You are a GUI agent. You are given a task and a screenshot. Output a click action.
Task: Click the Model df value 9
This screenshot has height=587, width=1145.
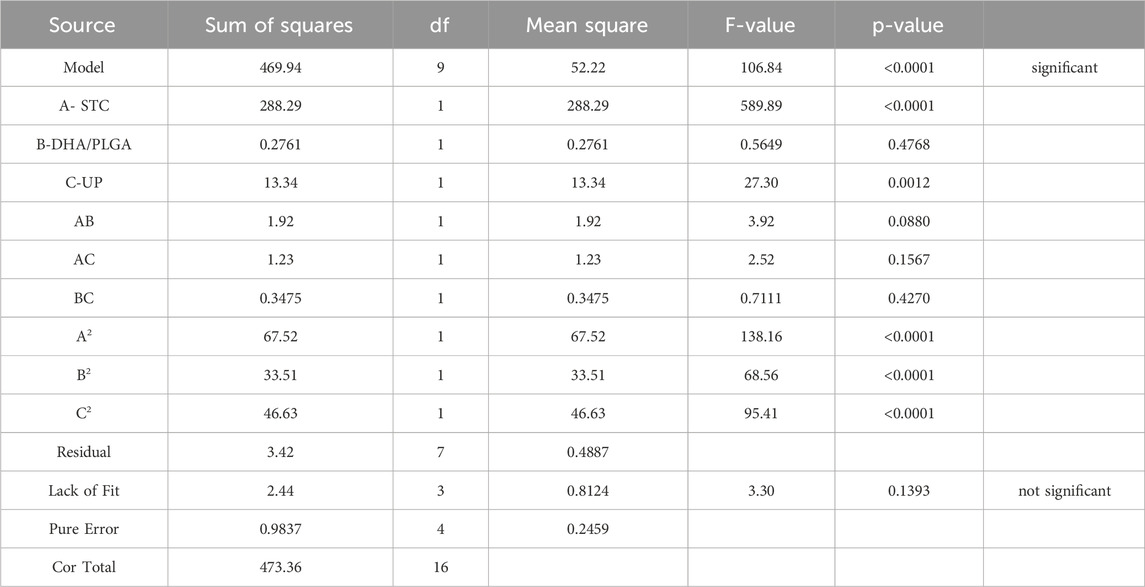point(440,67)
